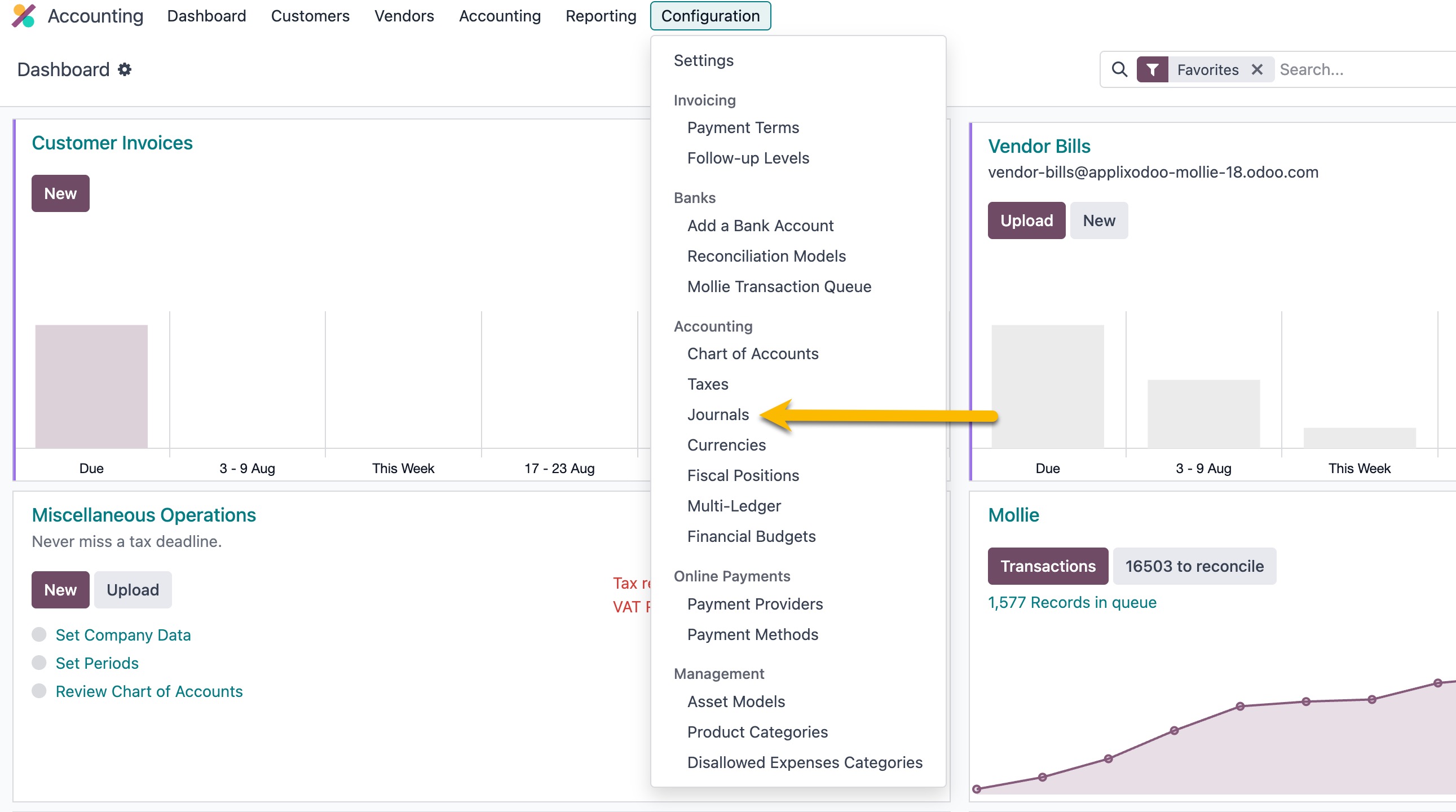Click the Due bar in Customer Invoices chart
The width and height of the screenshot is (1456, 812).
91,386
